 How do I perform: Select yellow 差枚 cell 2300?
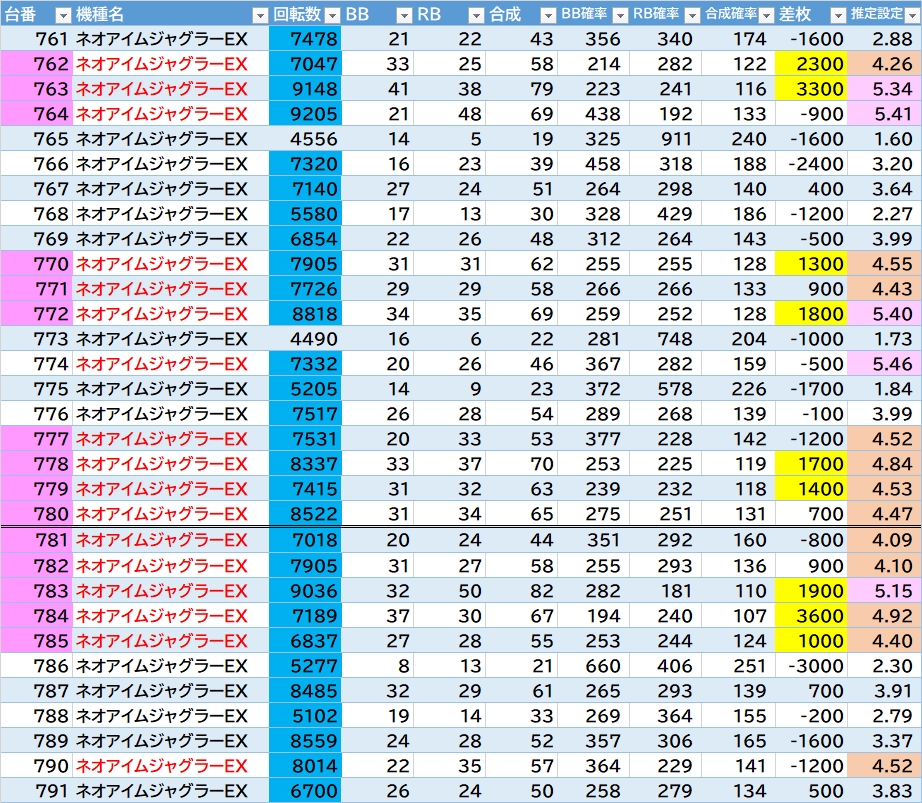click(x=811, y=63)
